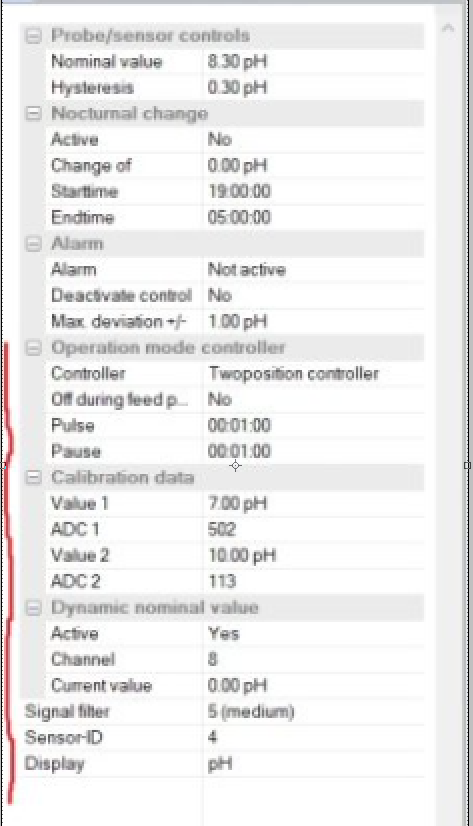The image size is (473, 826).
Task: Edit the Endtime value 05:00:00
Action: [x=314, y=218]
